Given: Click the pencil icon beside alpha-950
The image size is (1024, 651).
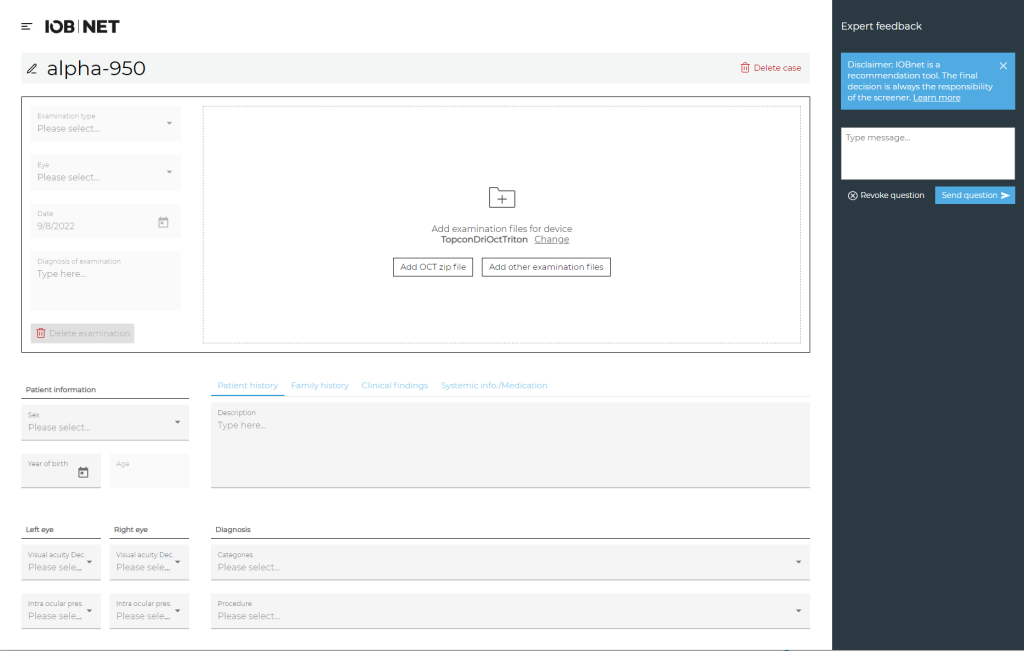Looking at the screenshot, I should (x=32, y=69).
